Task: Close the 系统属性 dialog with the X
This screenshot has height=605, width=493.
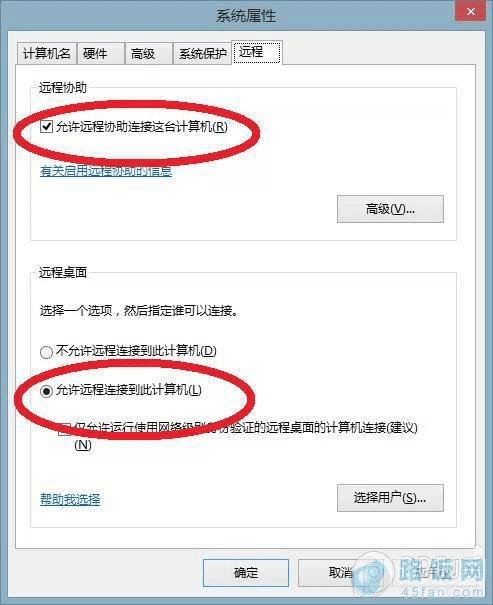Action: (471, 12)
